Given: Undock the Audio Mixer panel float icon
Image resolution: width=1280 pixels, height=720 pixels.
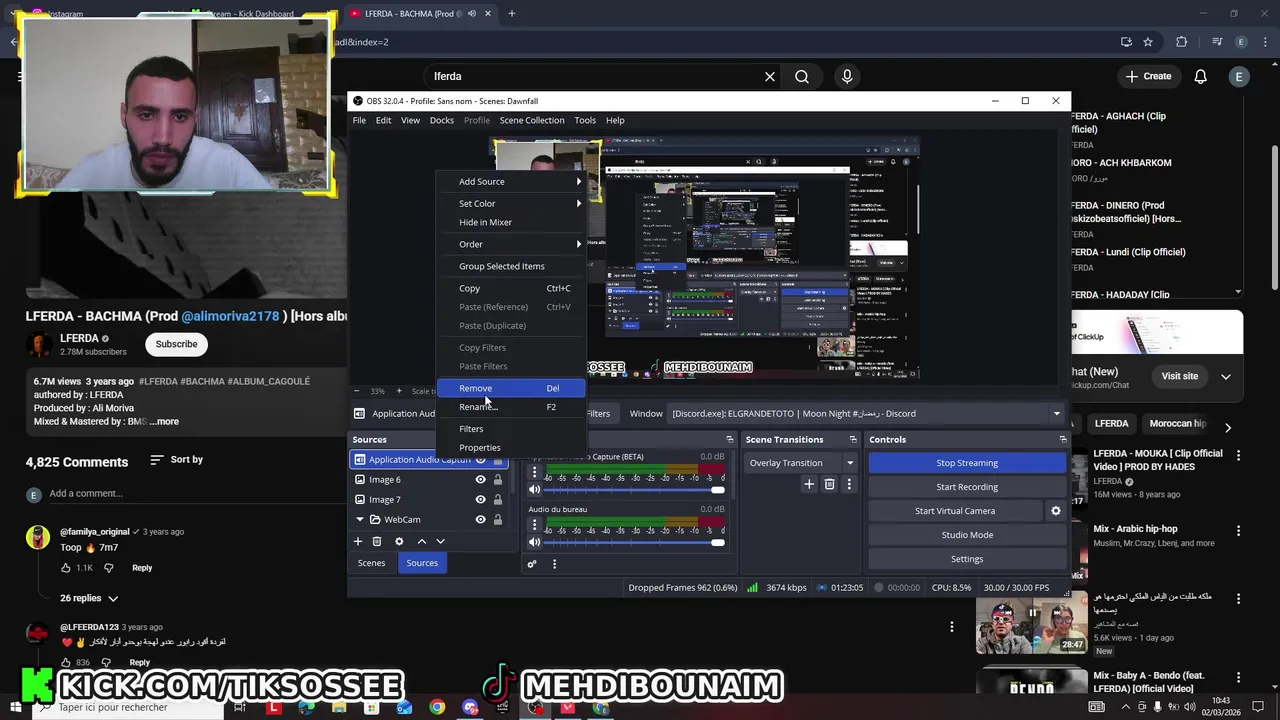Looking at the screenshot, I should pos(729,439).
